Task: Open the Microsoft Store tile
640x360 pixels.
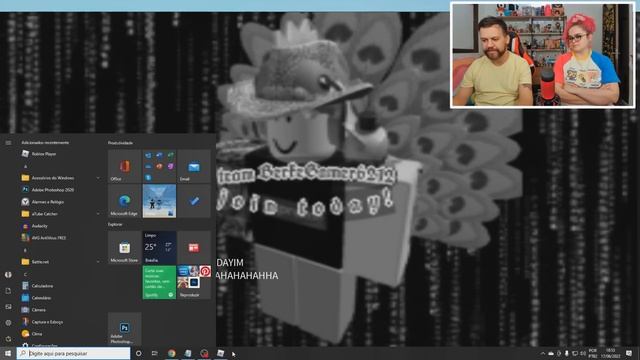Action: tap(124, 247)
